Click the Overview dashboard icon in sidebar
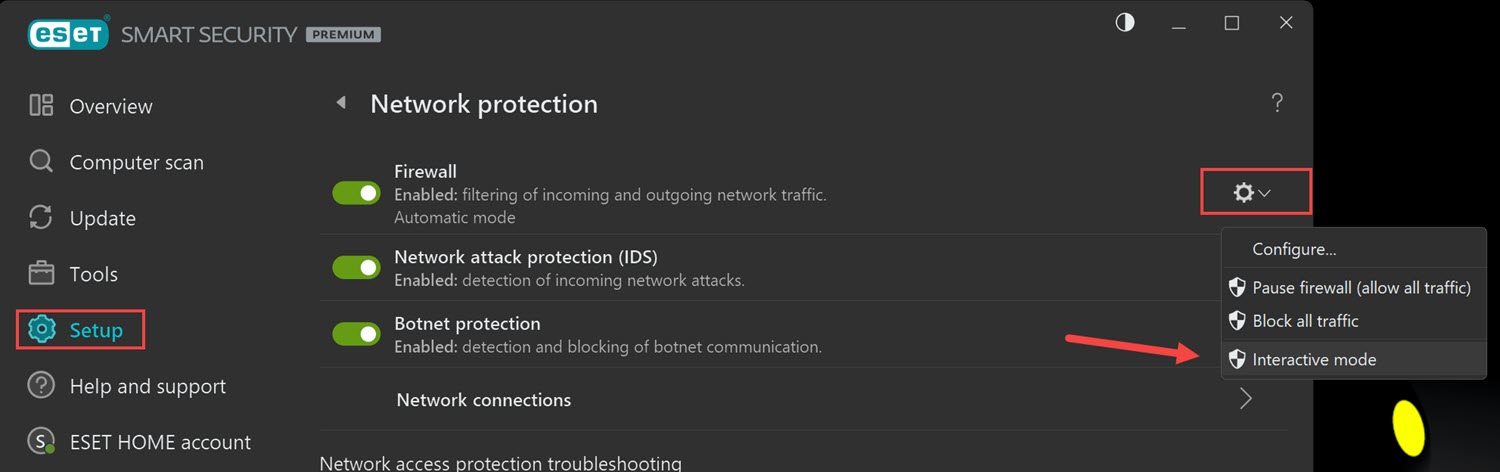Screen dimensions: 1500x472 [41, 106]
